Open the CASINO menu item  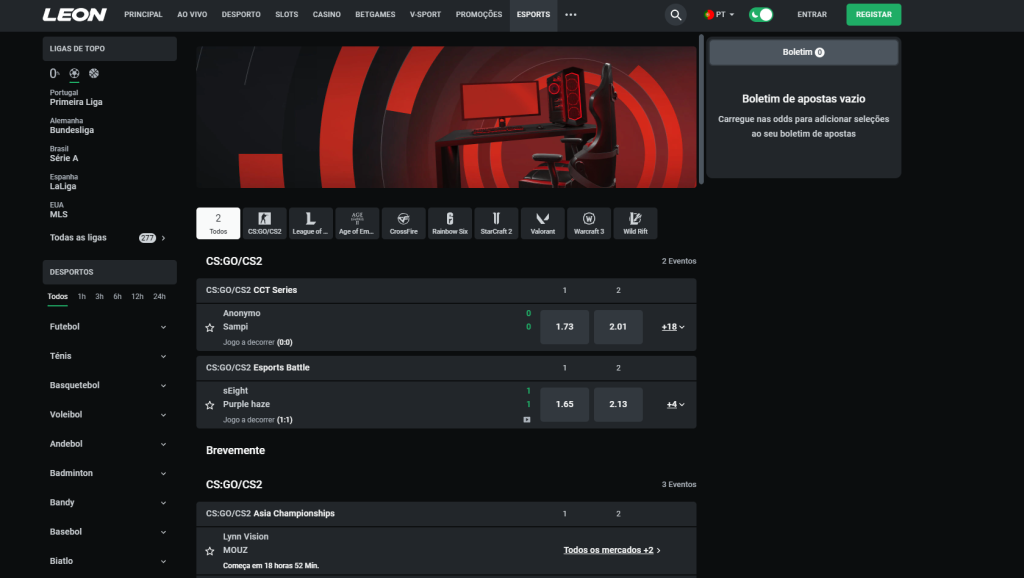pyautogui.click(x=327, y=14)
